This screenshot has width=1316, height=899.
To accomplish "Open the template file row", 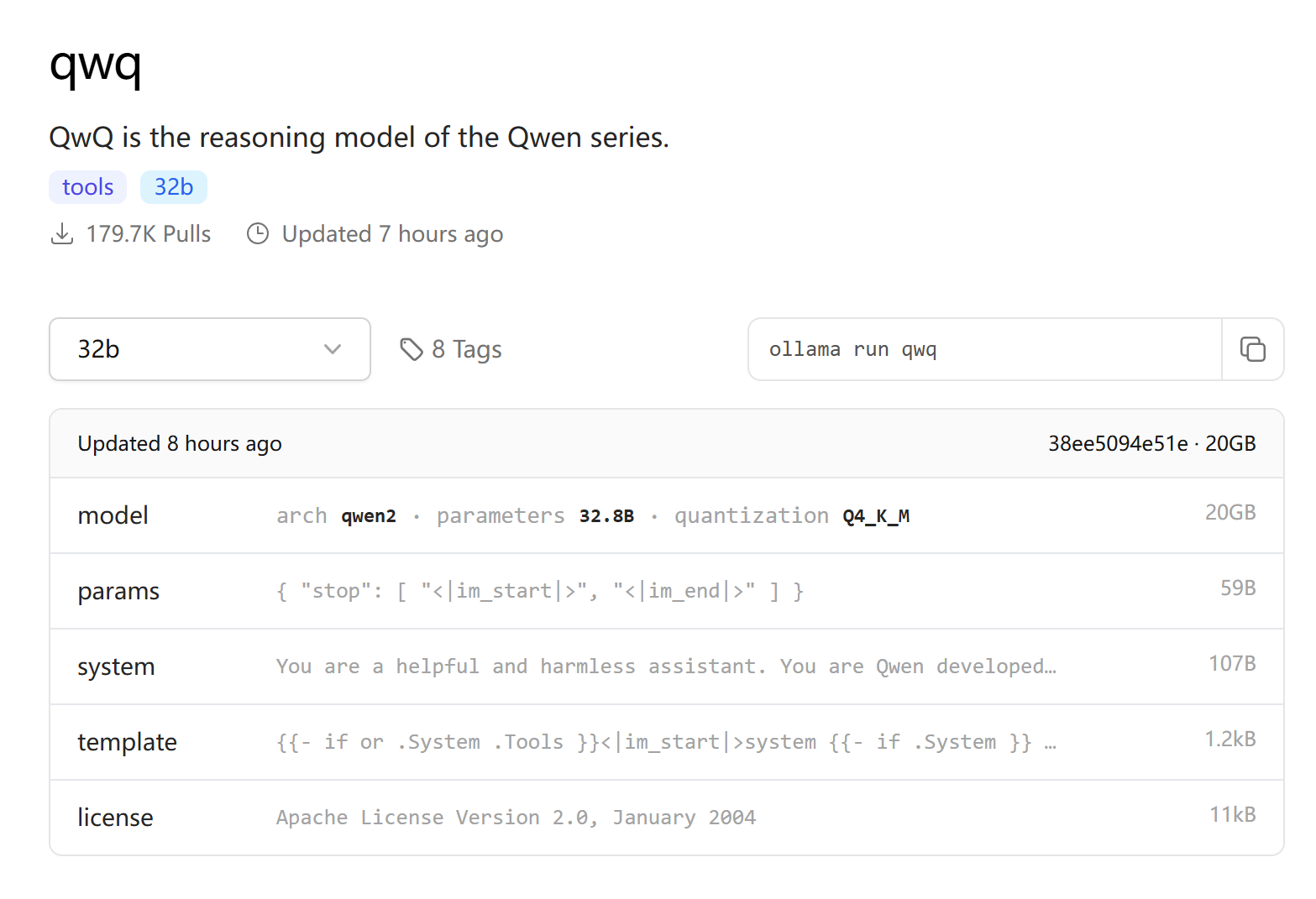I will tap(667, 742).
